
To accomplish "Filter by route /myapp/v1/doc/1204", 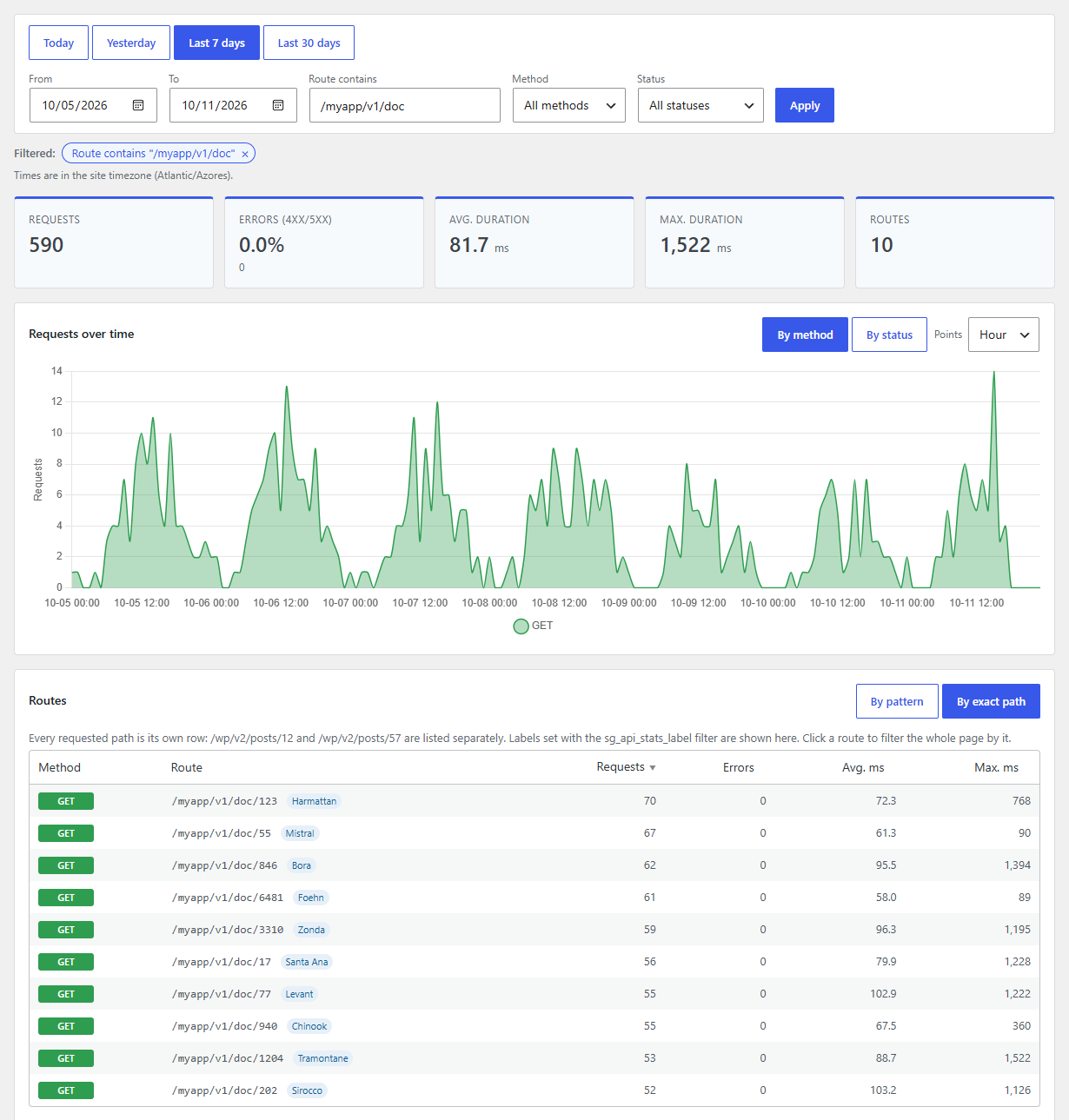I will tap(228, 1058).
